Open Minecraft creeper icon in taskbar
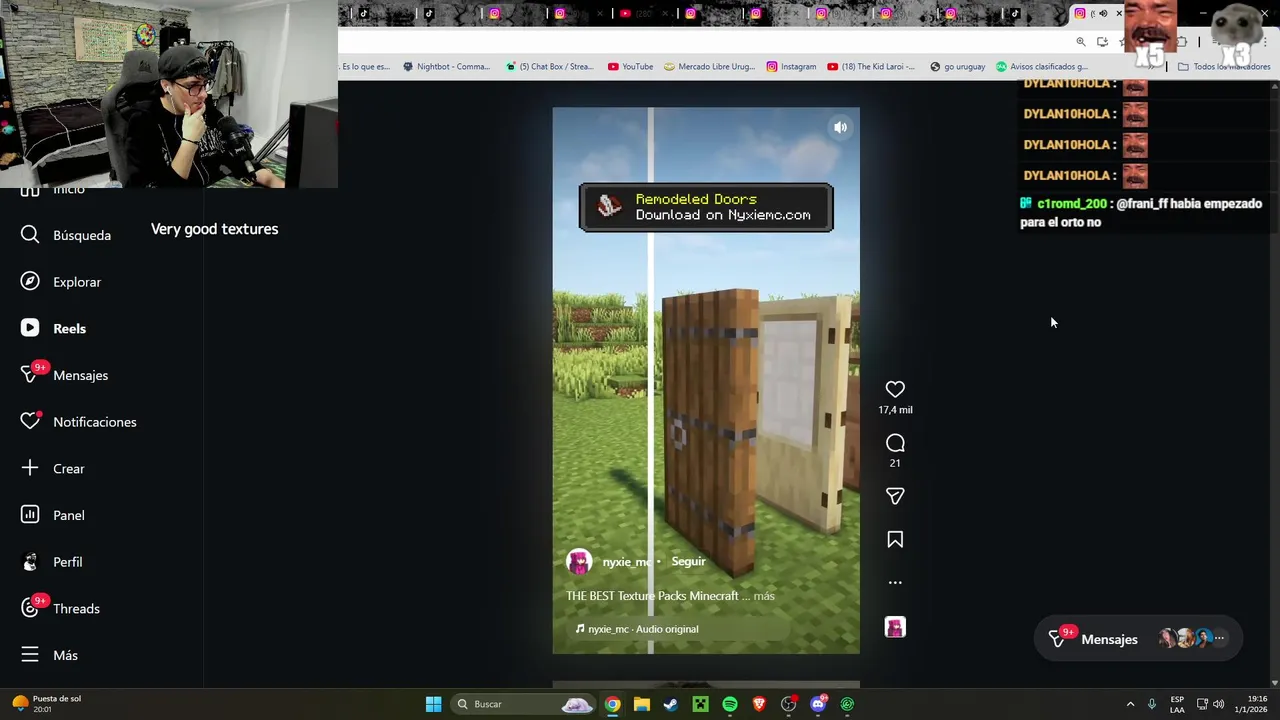 tap(701, 704)
